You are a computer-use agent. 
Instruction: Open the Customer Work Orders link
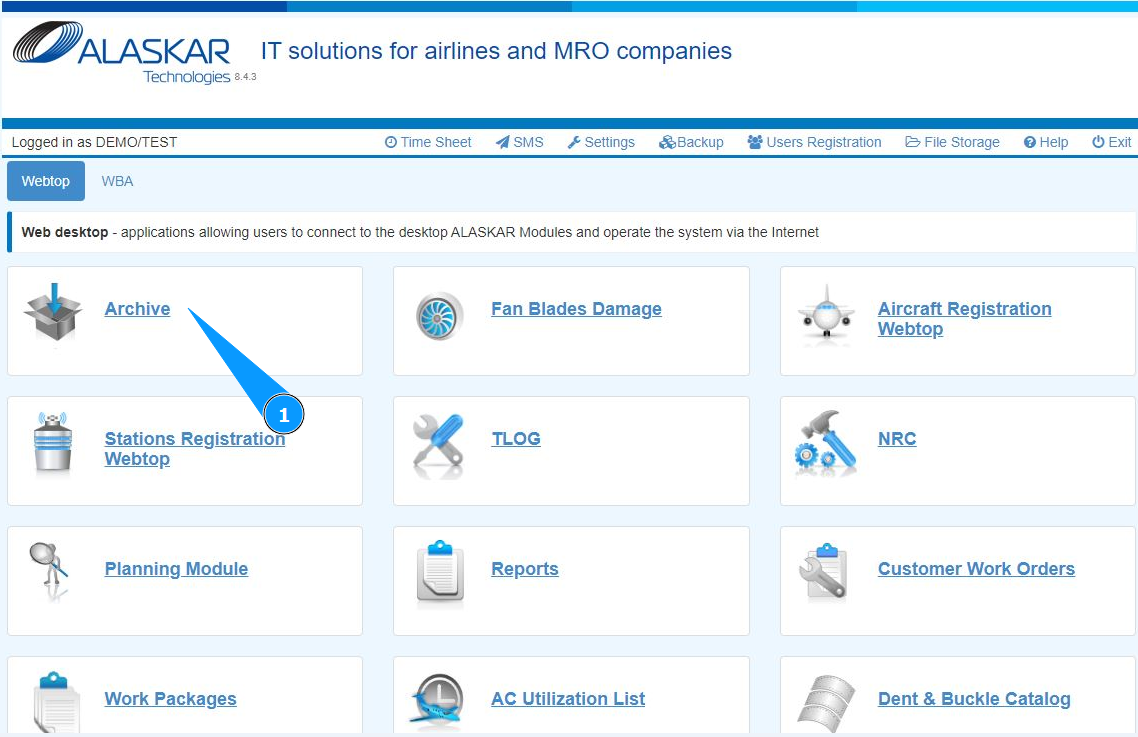[976, 569]
